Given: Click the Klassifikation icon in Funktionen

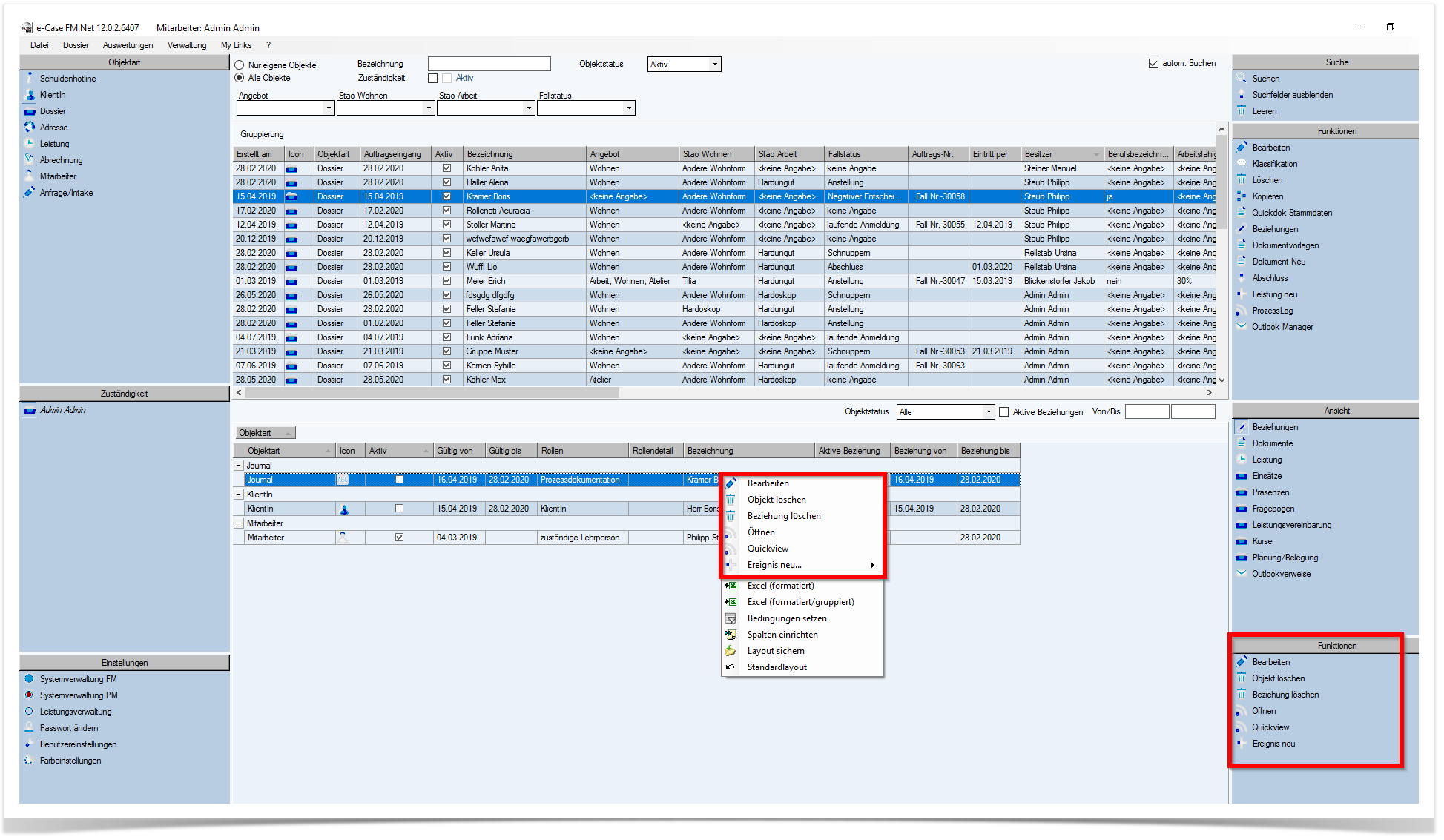Looking at the screenshot, I should click(x=1242, y=164).
